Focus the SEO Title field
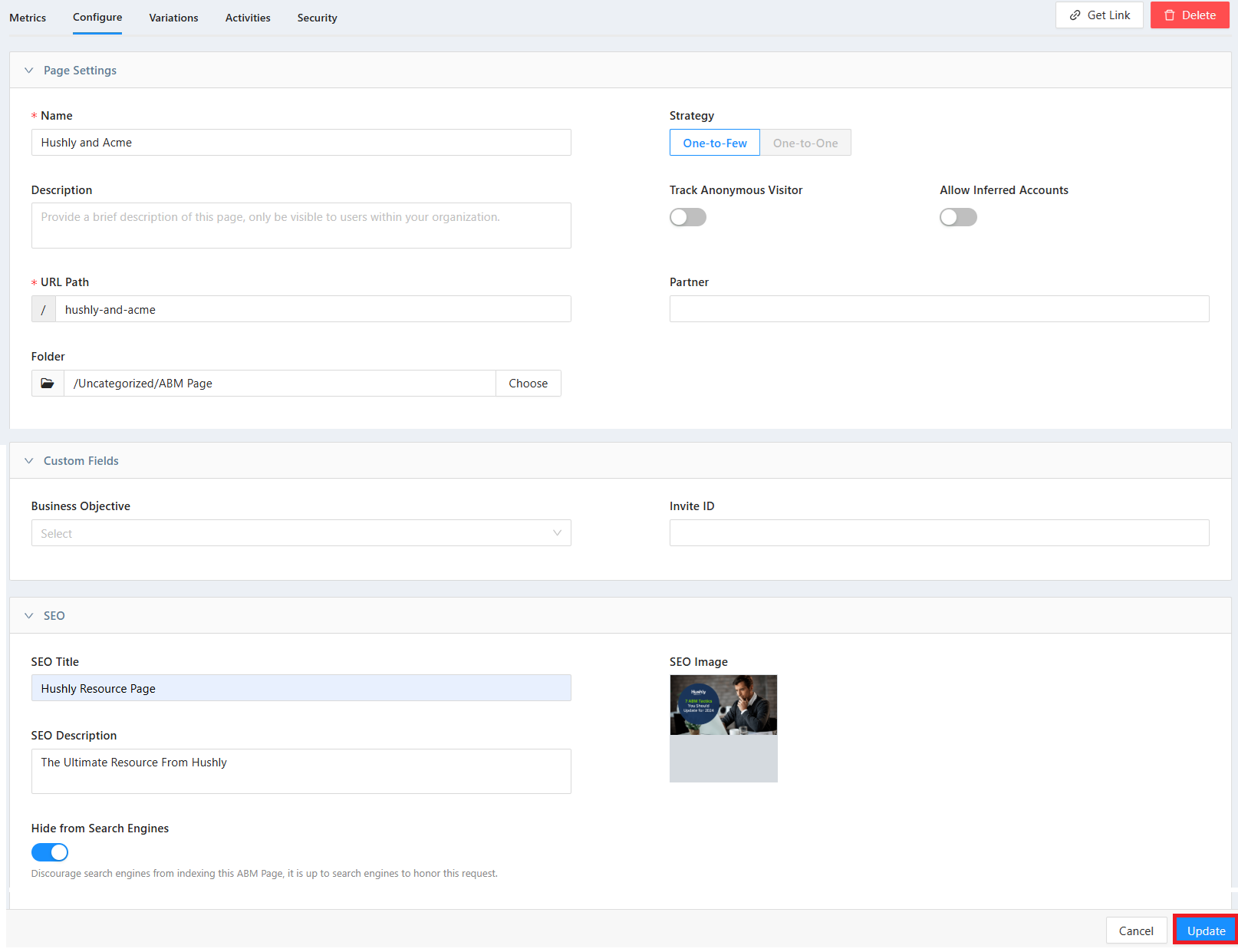 coord(301,688)
